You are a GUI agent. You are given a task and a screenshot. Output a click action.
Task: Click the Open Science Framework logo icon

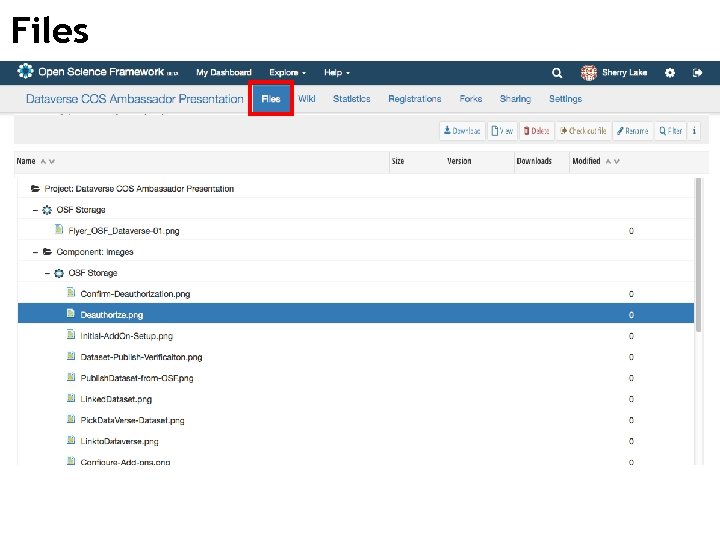coord(25,71)
